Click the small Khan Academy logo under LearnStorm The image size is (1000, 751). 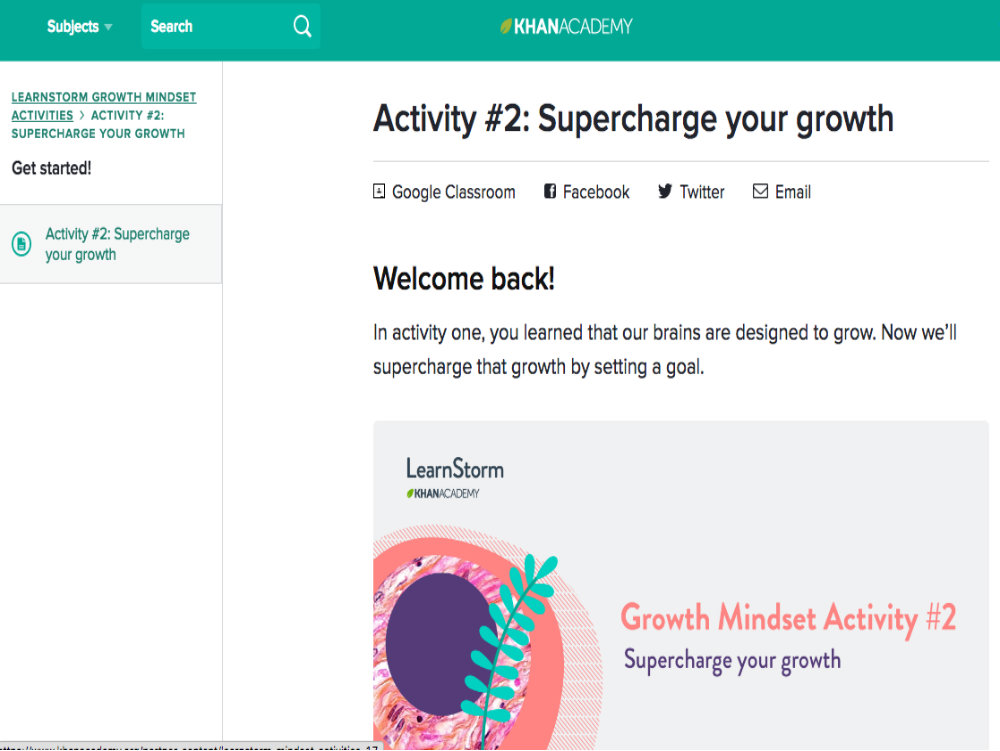pyautogui.click(x=443, y=493)
